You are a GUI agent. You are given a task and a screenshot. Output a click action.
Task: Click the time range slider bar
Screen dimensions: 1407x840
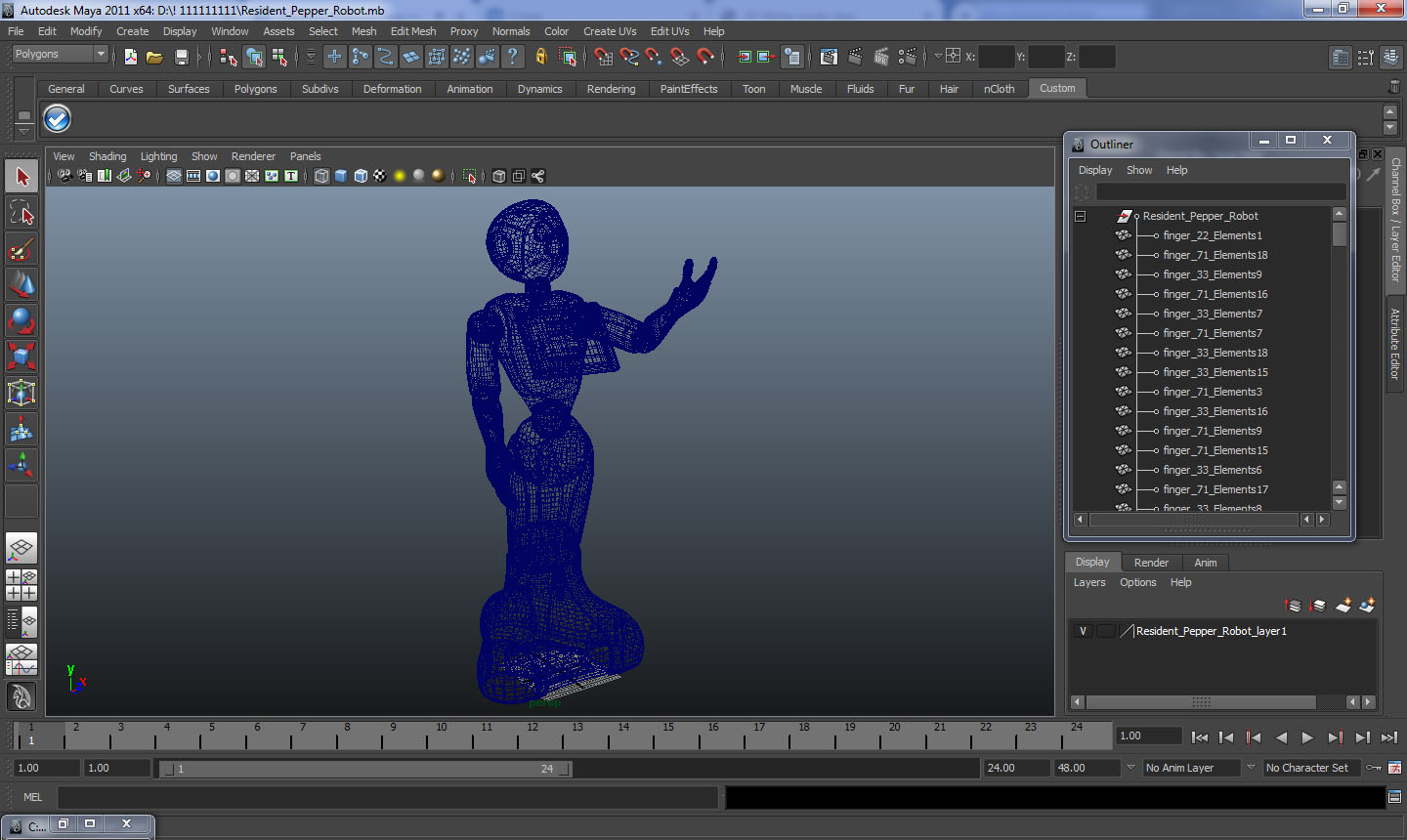coord(366,769)
